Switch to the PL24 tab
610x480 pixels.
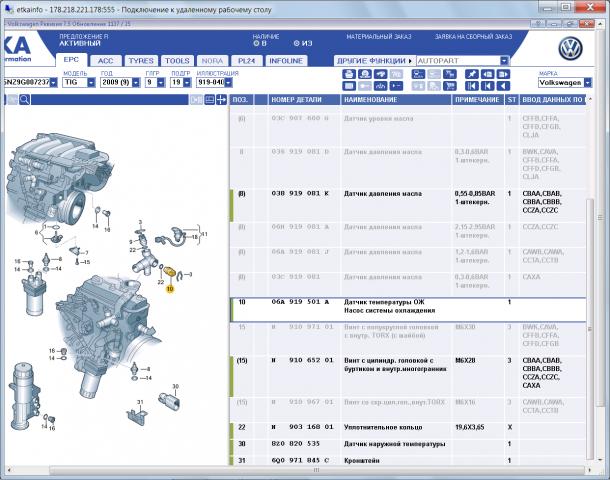pyautogui.click(x=246, y=61)
